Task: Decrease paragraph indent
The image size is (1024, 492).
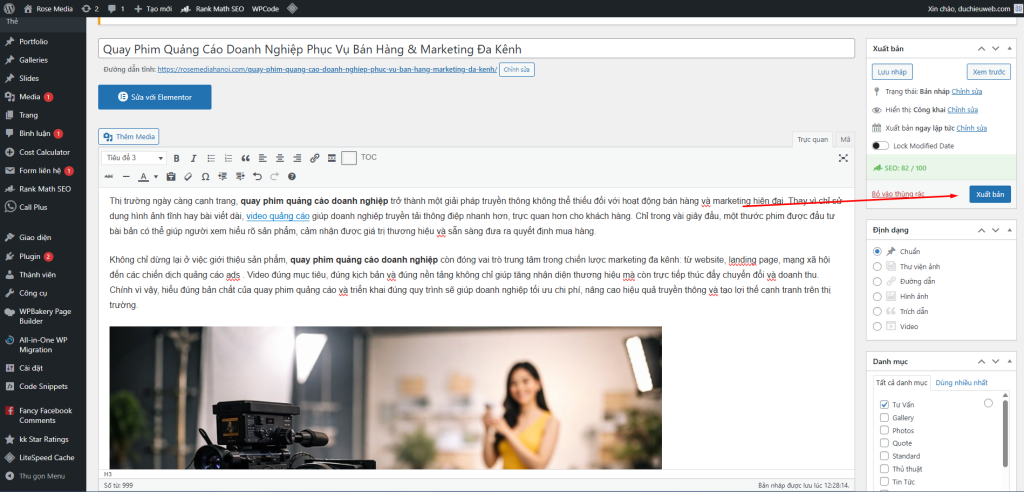Action: 223,176
